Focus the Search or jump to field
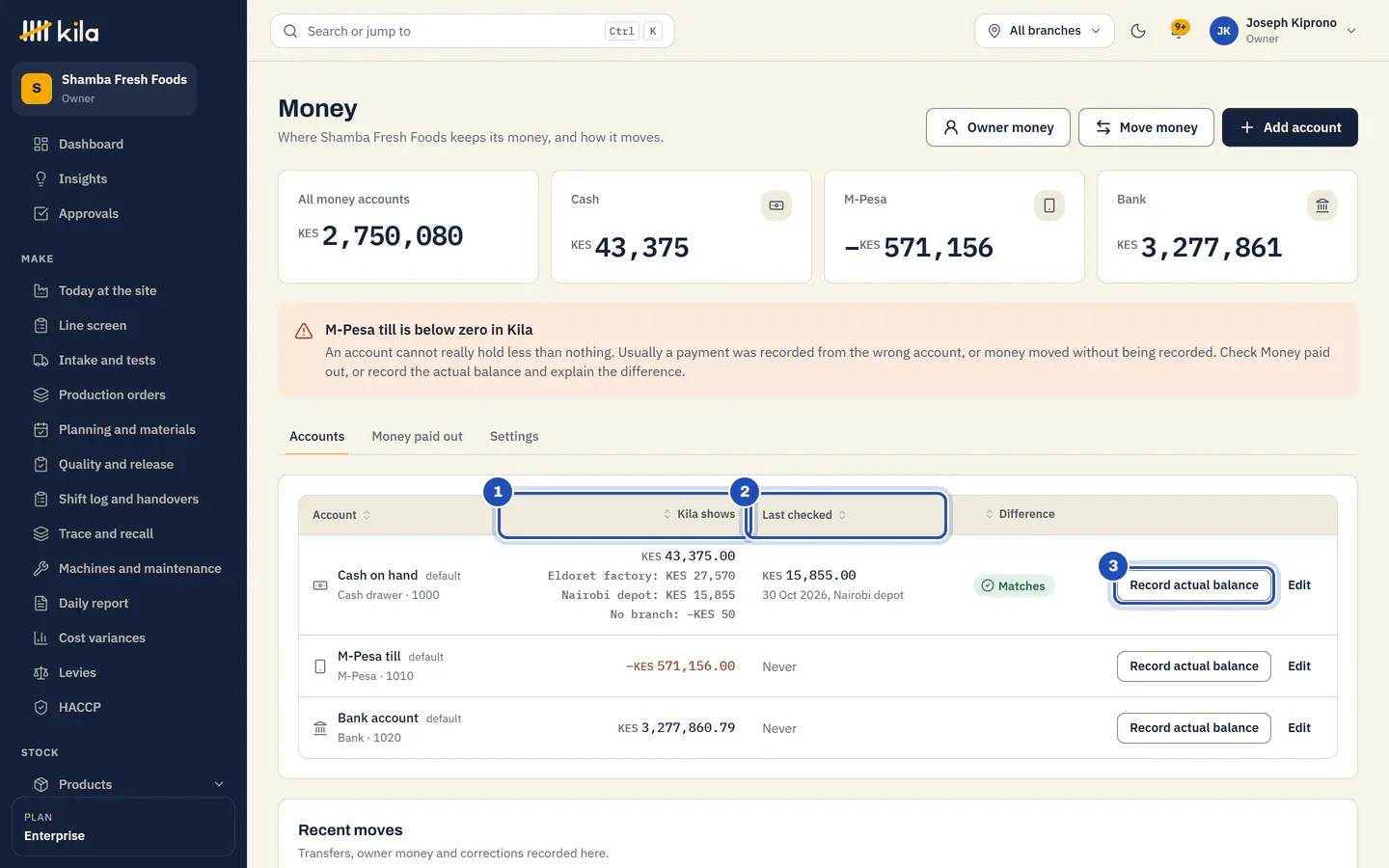1389x868 pixels. 473,31
